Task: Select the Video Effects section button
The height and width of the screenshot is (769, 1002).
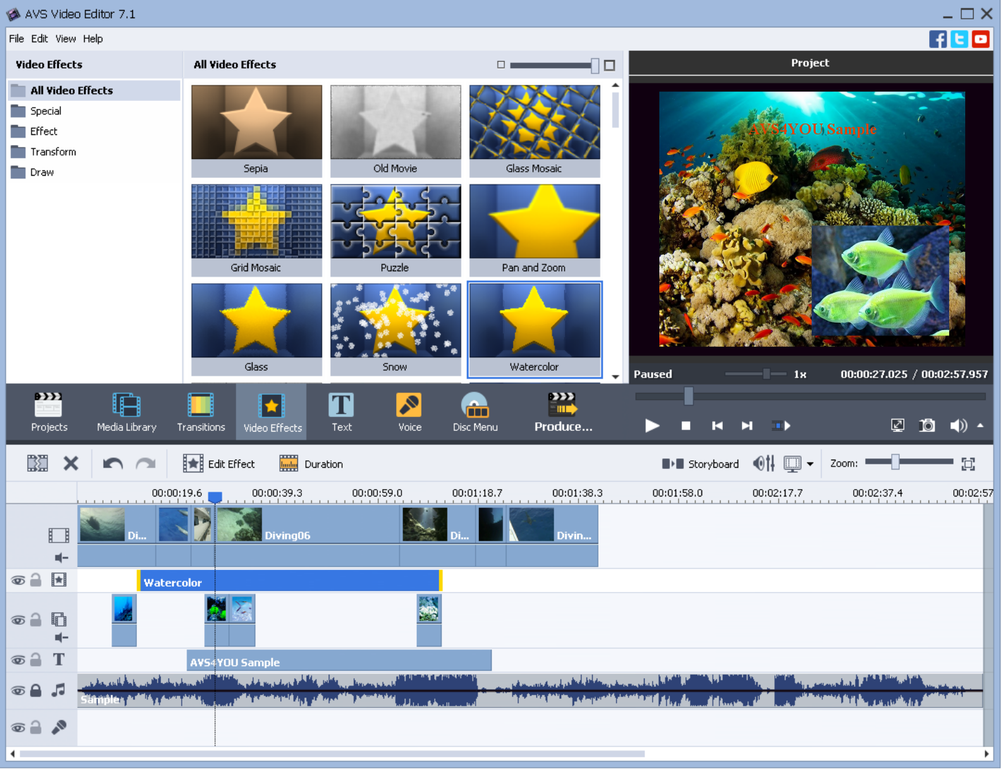Action: (x=272, y=412)
